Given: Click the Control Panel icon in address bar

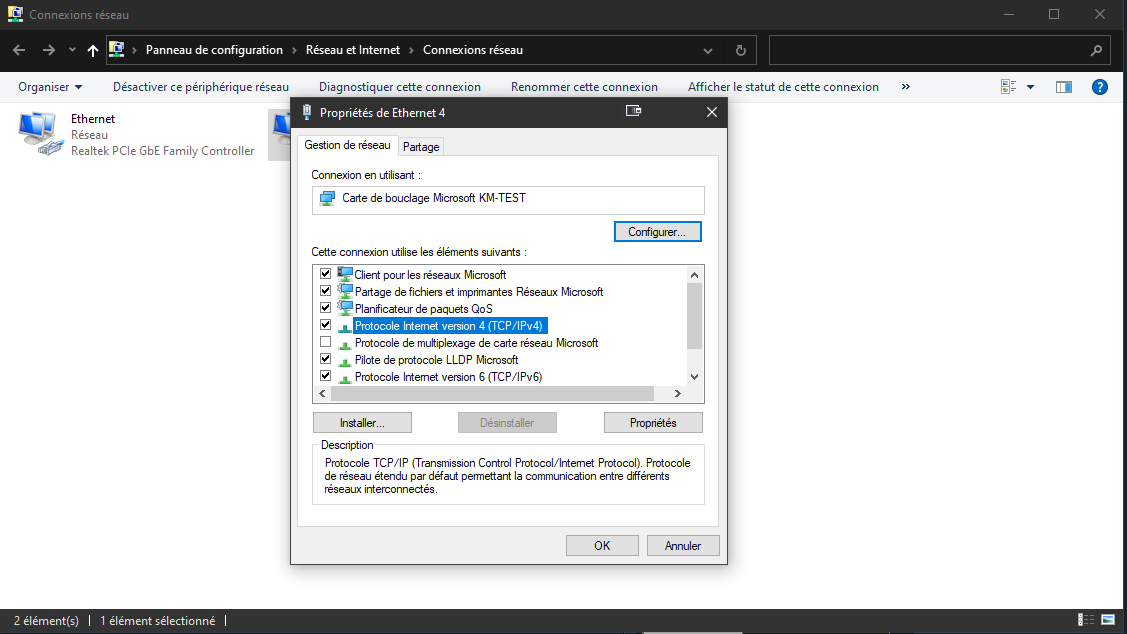Looking at the screenshot, I should [x=116, y=50].
